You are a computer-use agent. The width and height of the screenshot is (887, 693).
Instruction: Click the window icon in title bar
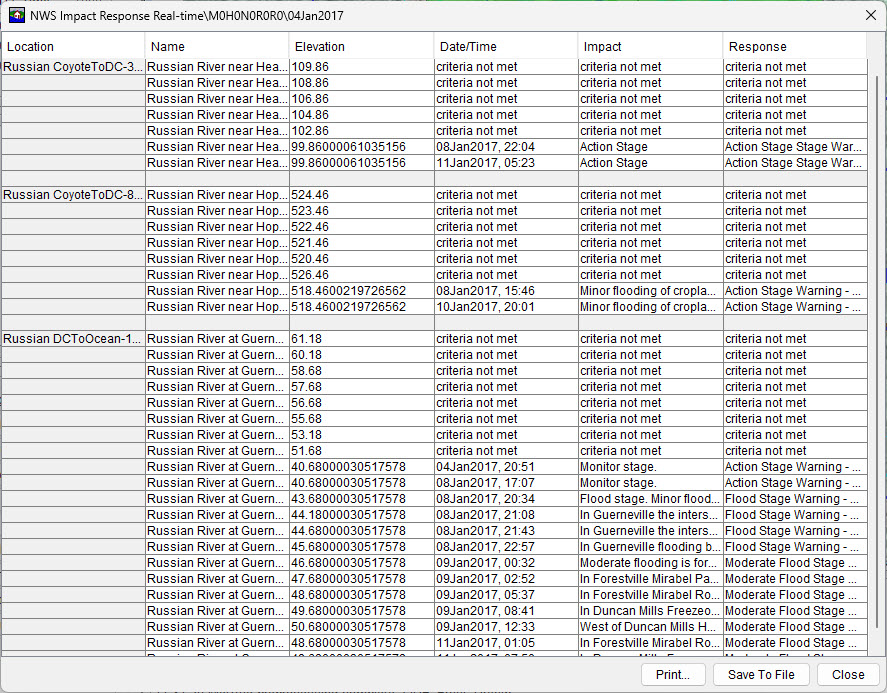[x=16, y=15]
